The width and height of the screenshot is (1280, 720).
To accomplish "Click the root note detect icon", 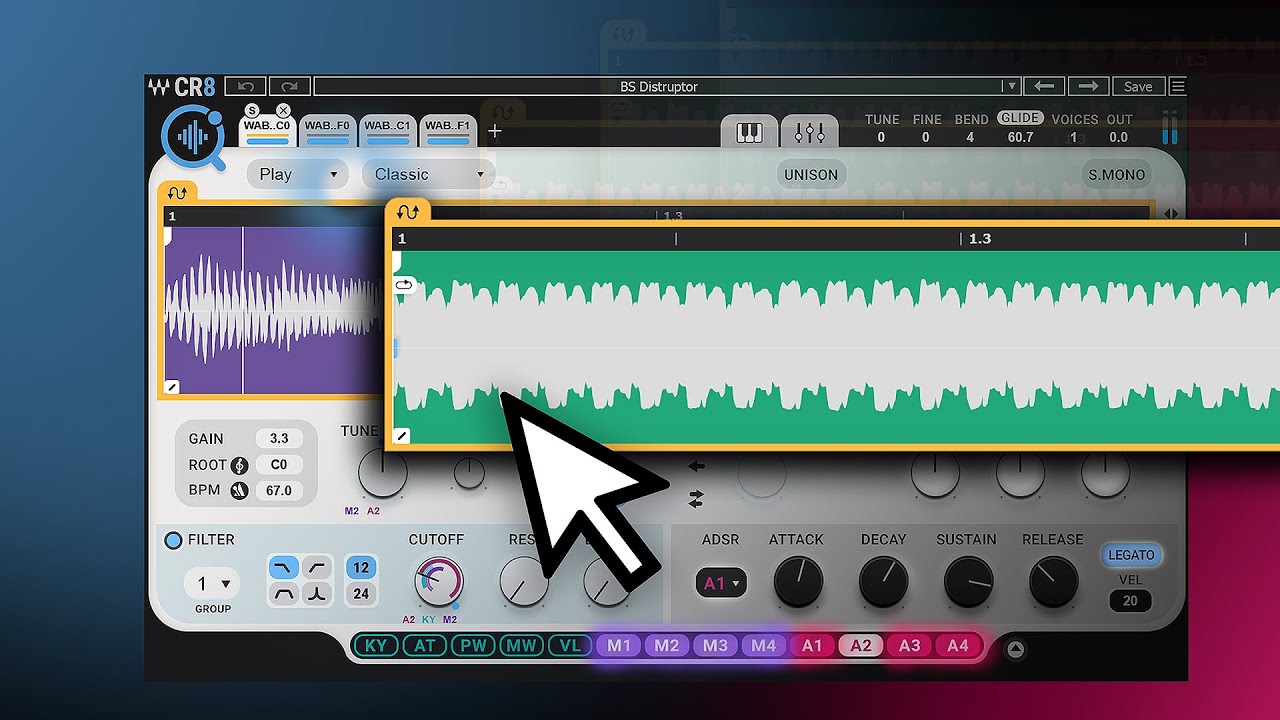I will [x=239, y=465].
